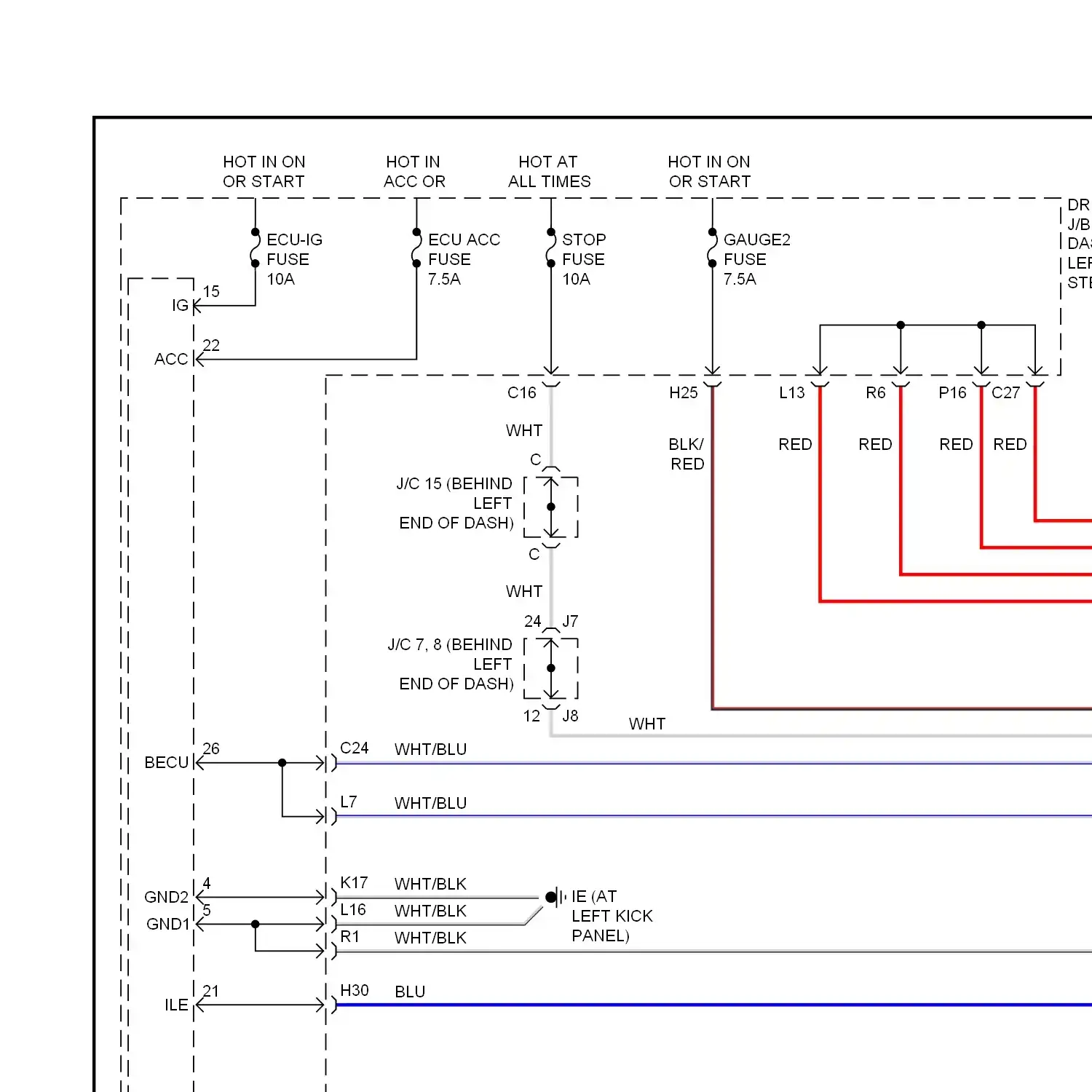
Task: Click the J/C 7, 8 junction connector symbol
Action: click(x=551, y=668)
